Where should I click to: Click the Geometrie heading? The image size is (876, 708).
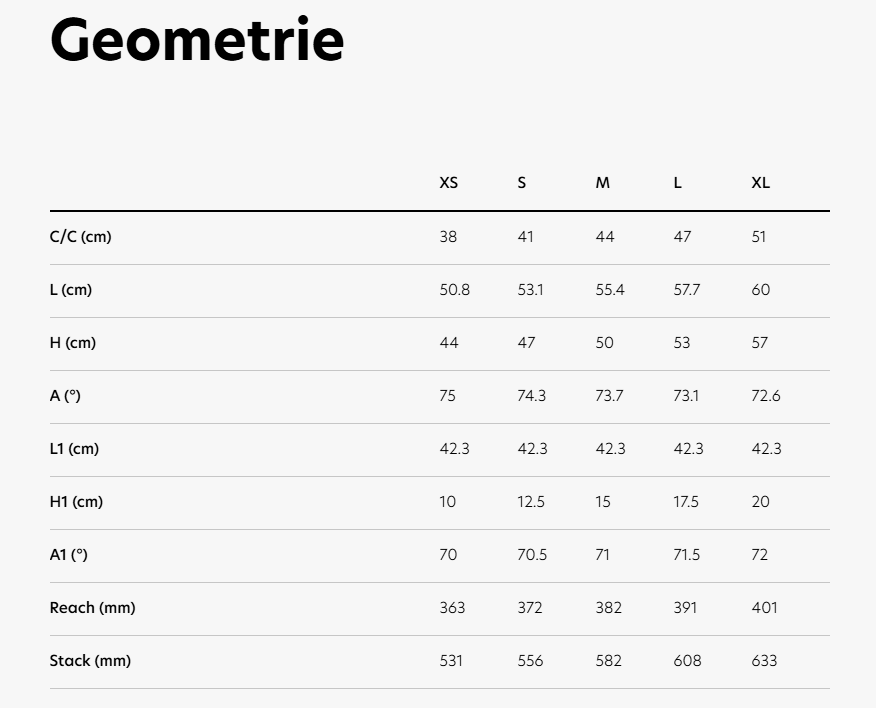(x=197, y=41)
